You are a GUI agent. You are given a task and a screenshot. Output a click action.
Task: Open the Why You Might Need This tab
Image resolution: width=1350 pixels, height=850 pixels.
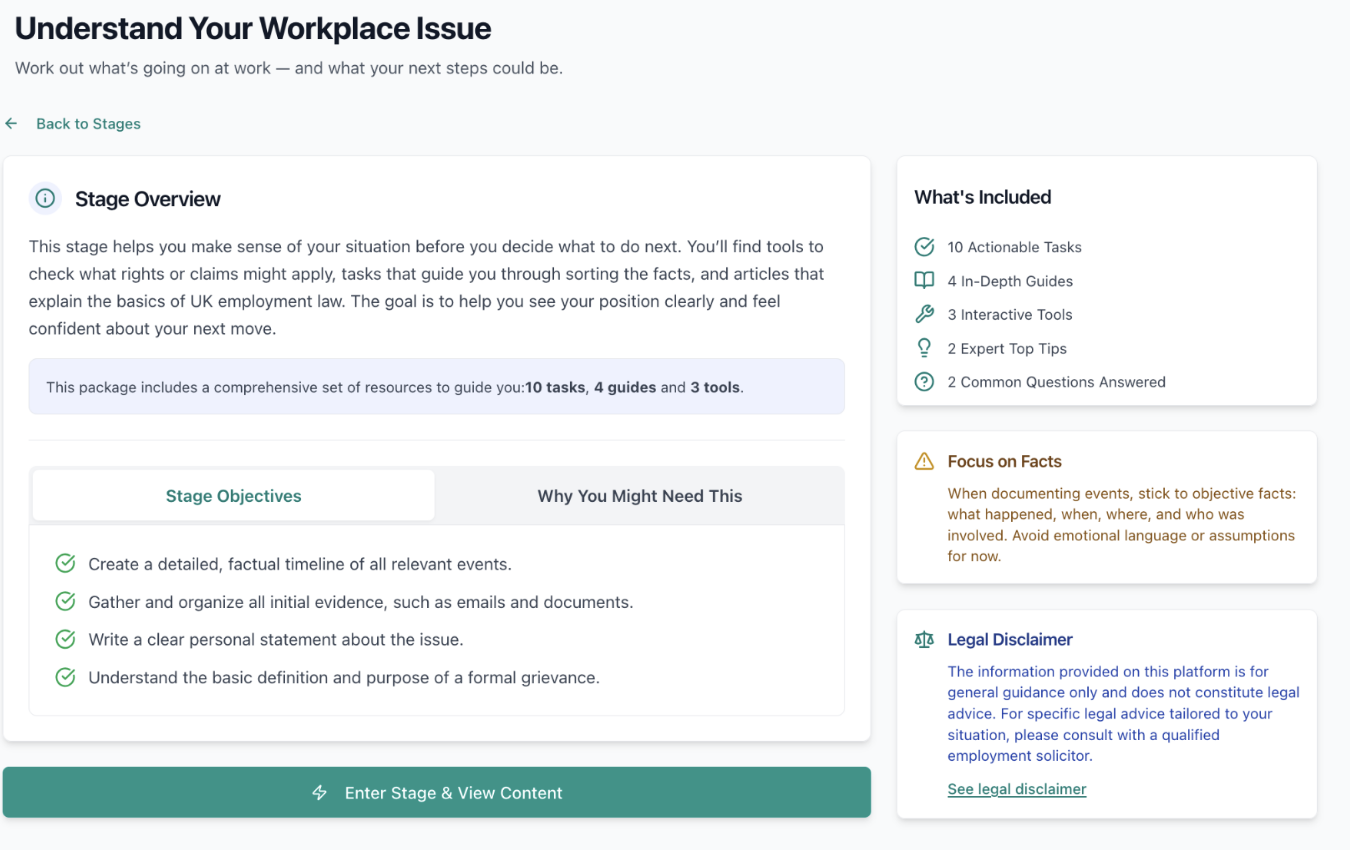(639, 495)
